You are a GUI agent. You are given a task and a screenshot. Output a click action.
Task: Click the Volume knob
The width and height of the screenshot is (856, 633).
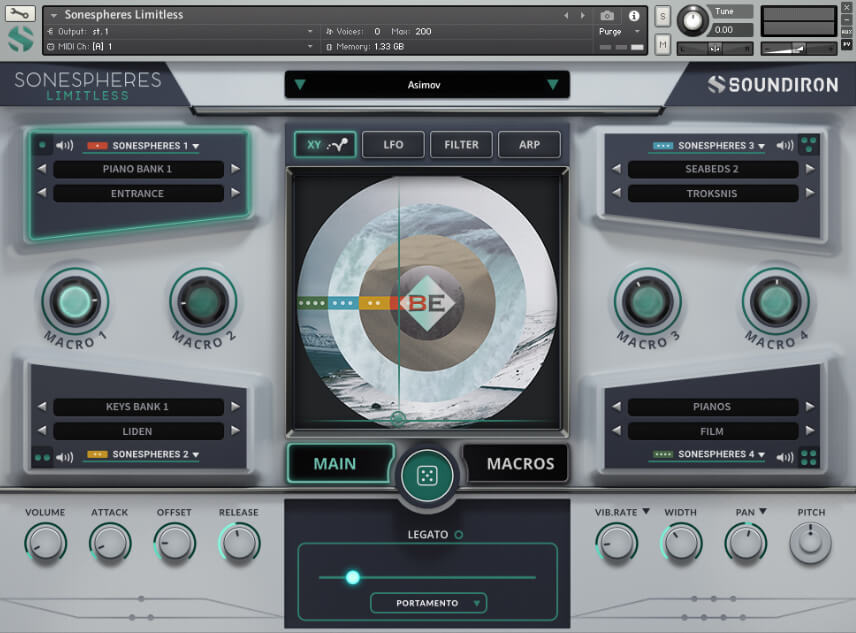coord(45,544)
